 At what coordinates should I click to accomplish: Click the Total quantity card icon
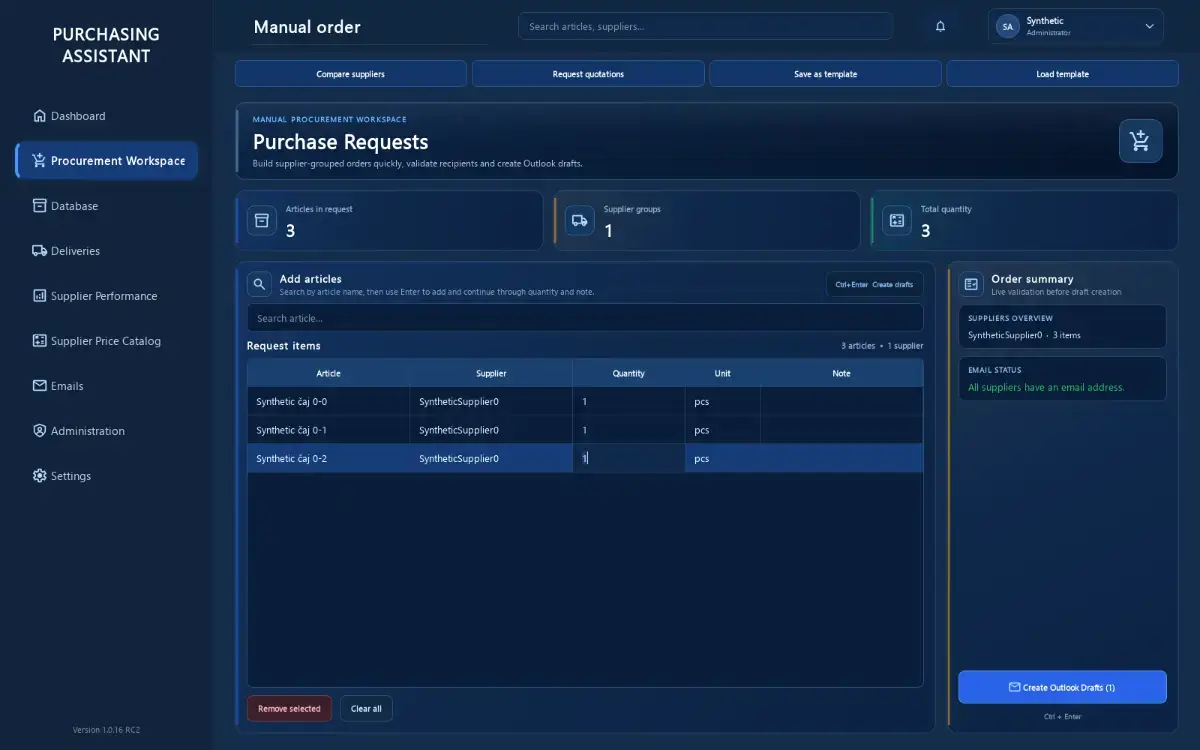(x=897, y=221)
